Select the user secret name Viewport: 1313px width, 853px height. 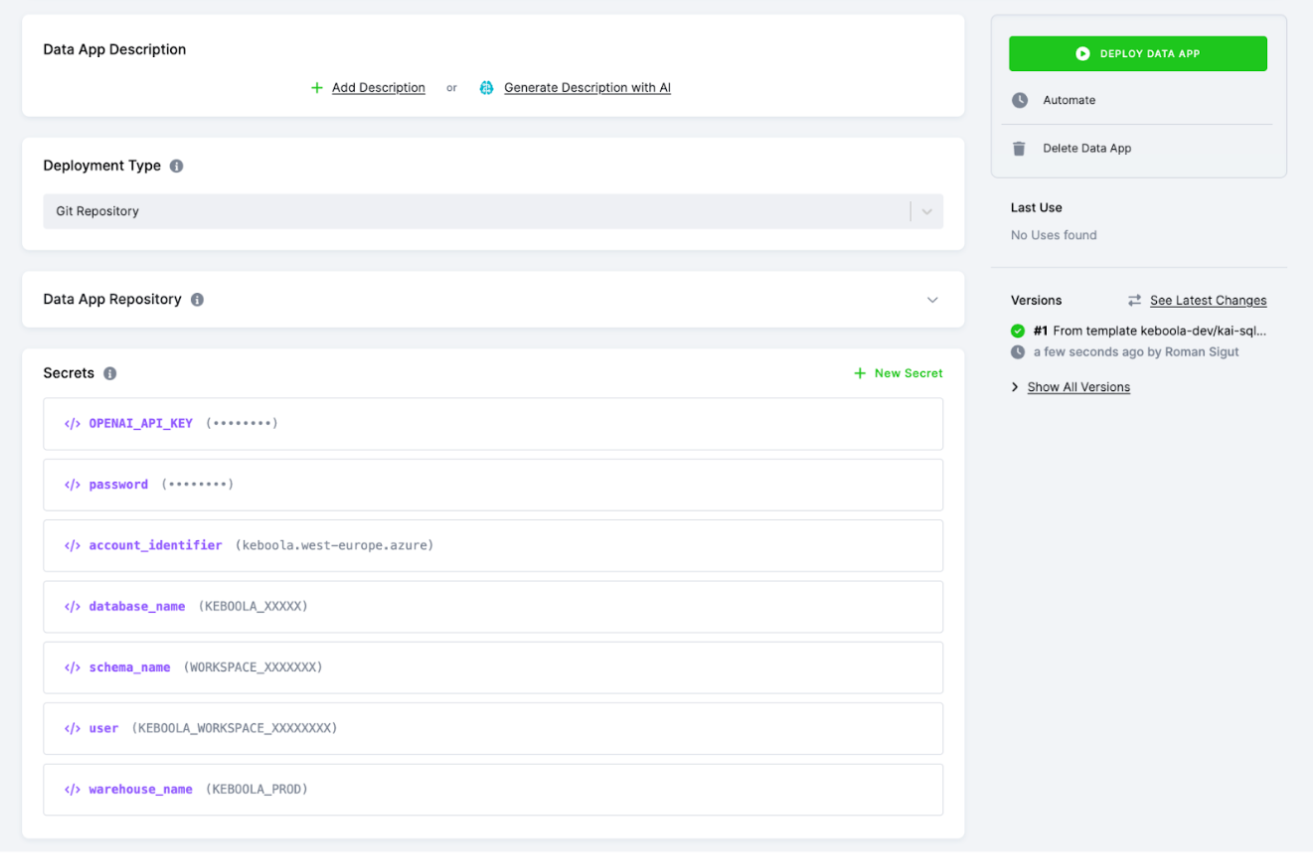click(x=104, y=729)
